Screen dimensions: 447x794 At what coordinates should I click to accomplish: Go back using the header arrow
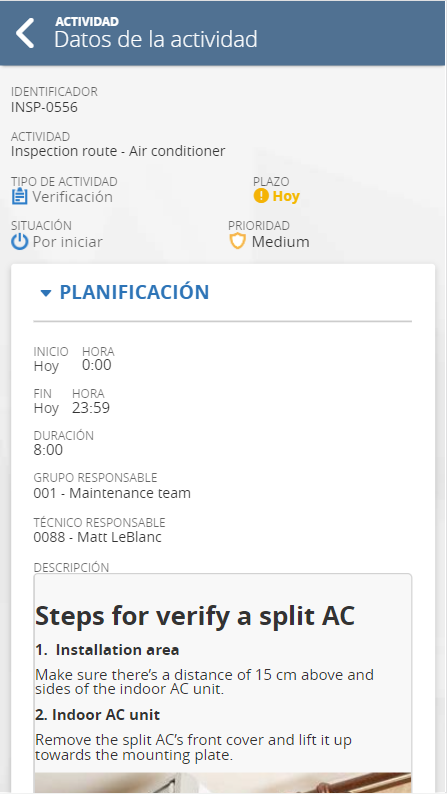click(x=24, y=33)
